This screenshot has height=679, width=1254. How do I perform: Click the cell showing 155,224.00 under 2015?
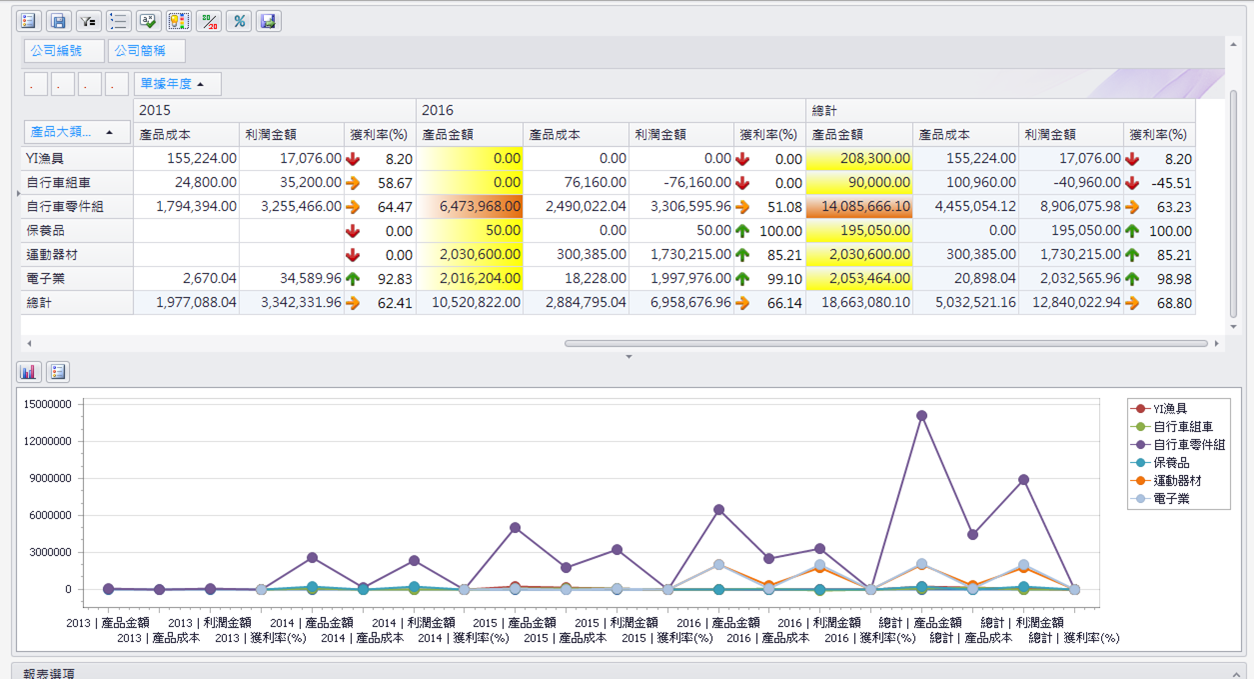coord(186,158)
